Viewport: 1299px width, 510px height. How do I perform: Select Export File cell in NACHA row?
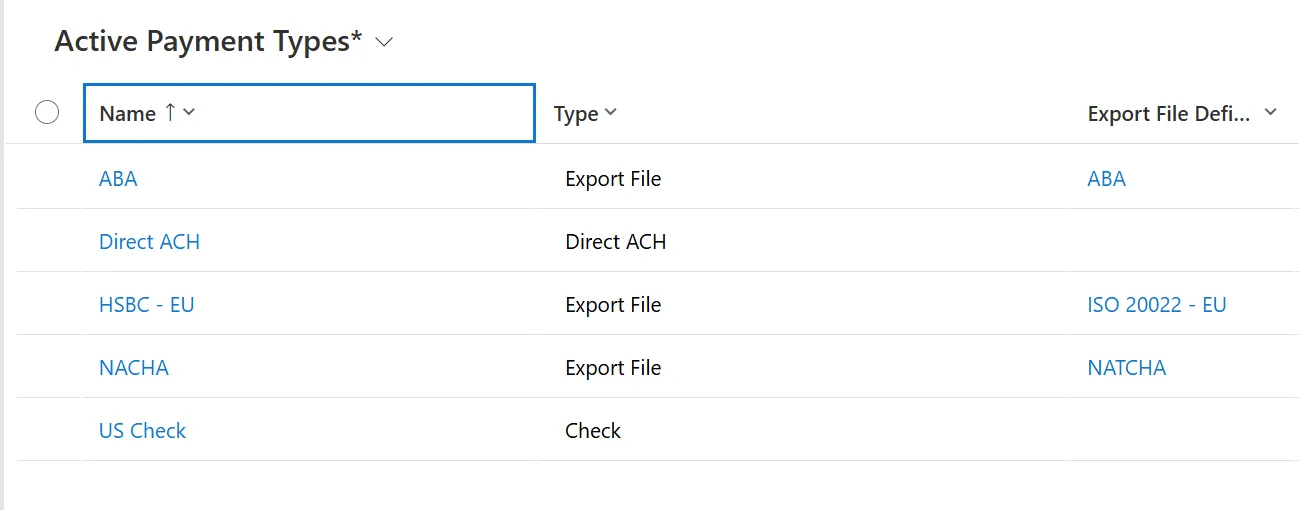[x=613, y=368]
